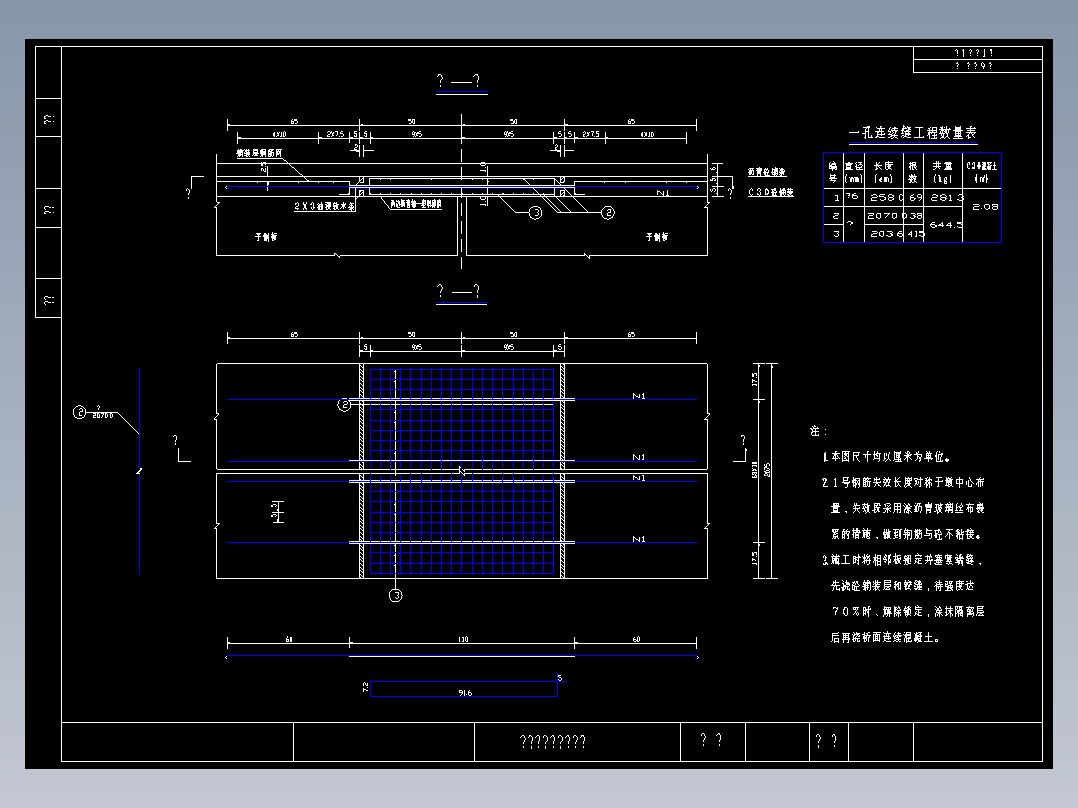Select the ????????? title block text
The image size is (1078, 808).
[x=553, y=741]
